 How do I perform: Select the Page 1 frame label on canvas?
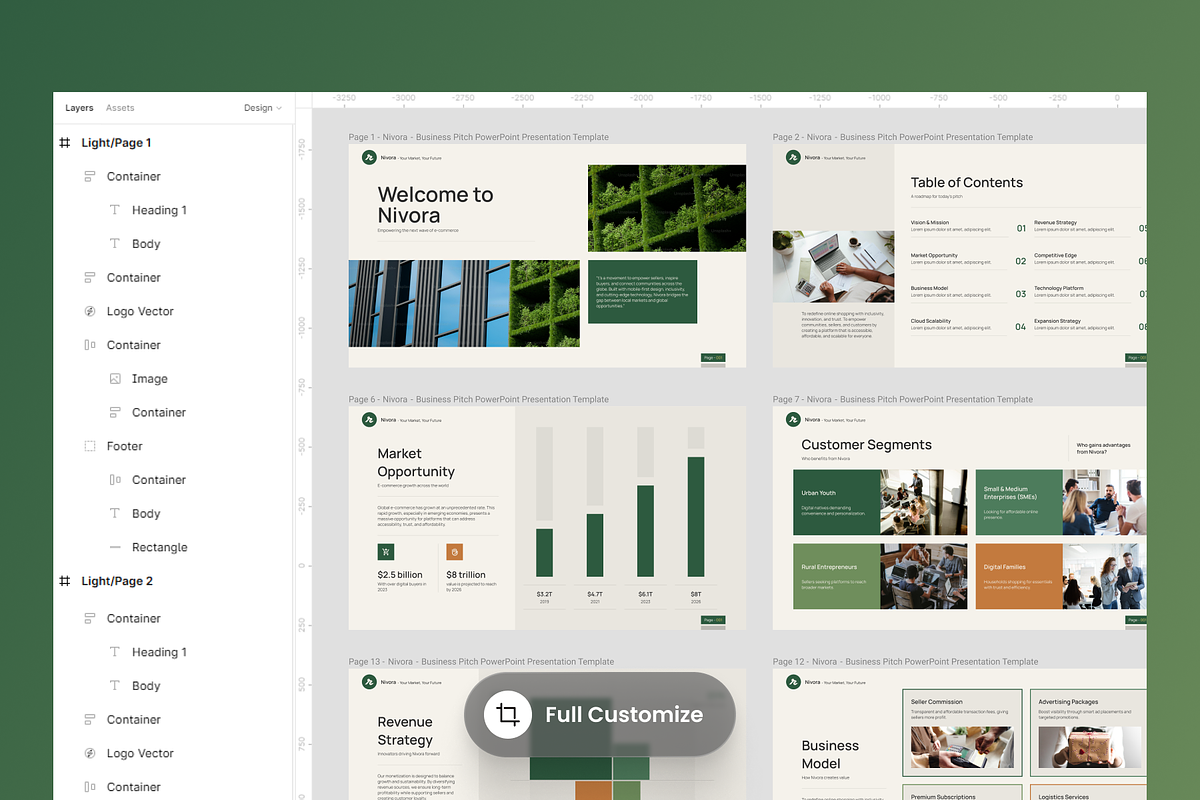478,137
